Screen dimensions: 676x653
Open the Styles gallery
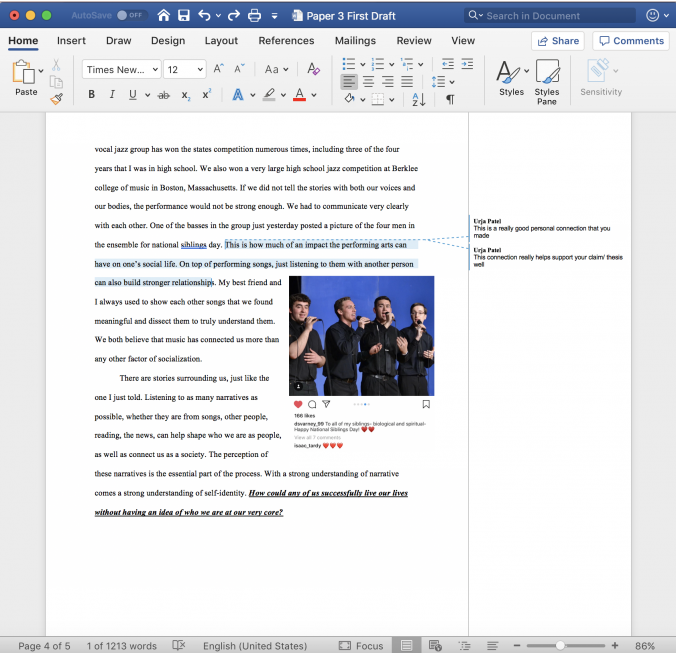coord(511,78)
